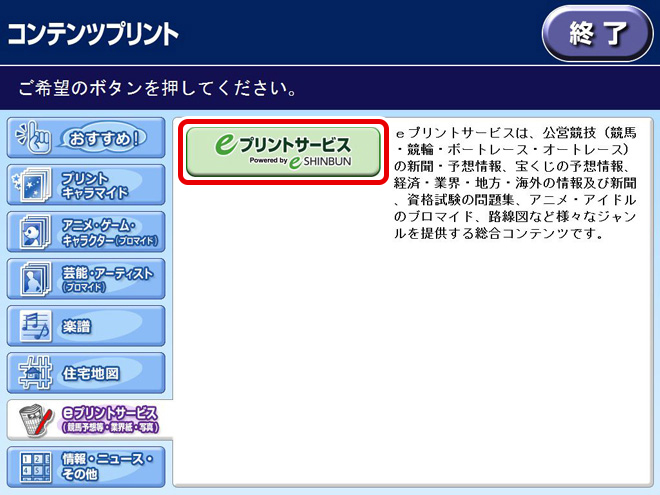Select the eプリントサービス sidebar tab
The width and height of the screenshot is (660, 495).
(x=89, y=420)
